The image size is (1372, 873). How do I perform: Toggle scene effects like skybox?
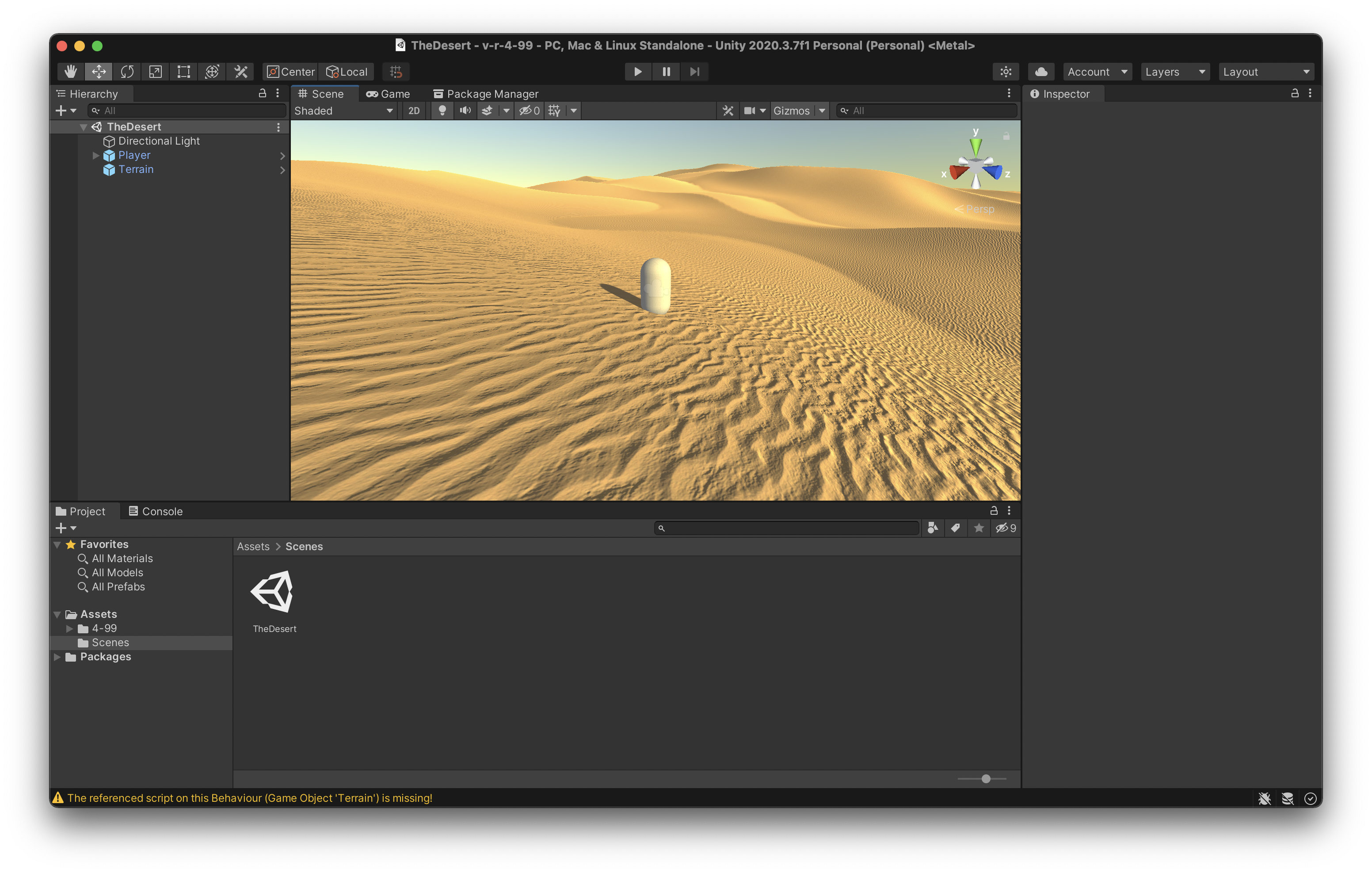click(487, 111)
